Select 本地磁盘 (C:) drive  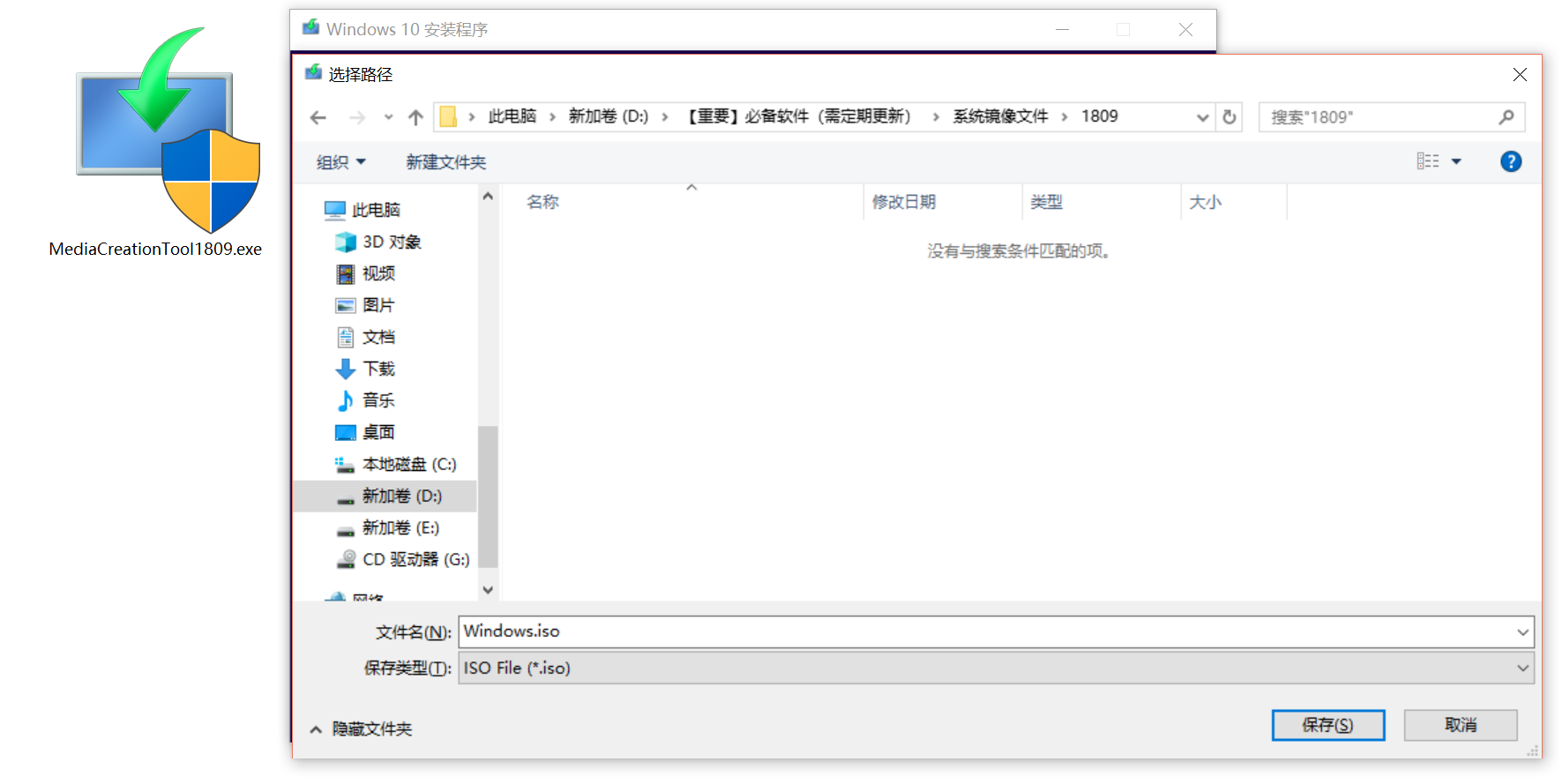396,464
